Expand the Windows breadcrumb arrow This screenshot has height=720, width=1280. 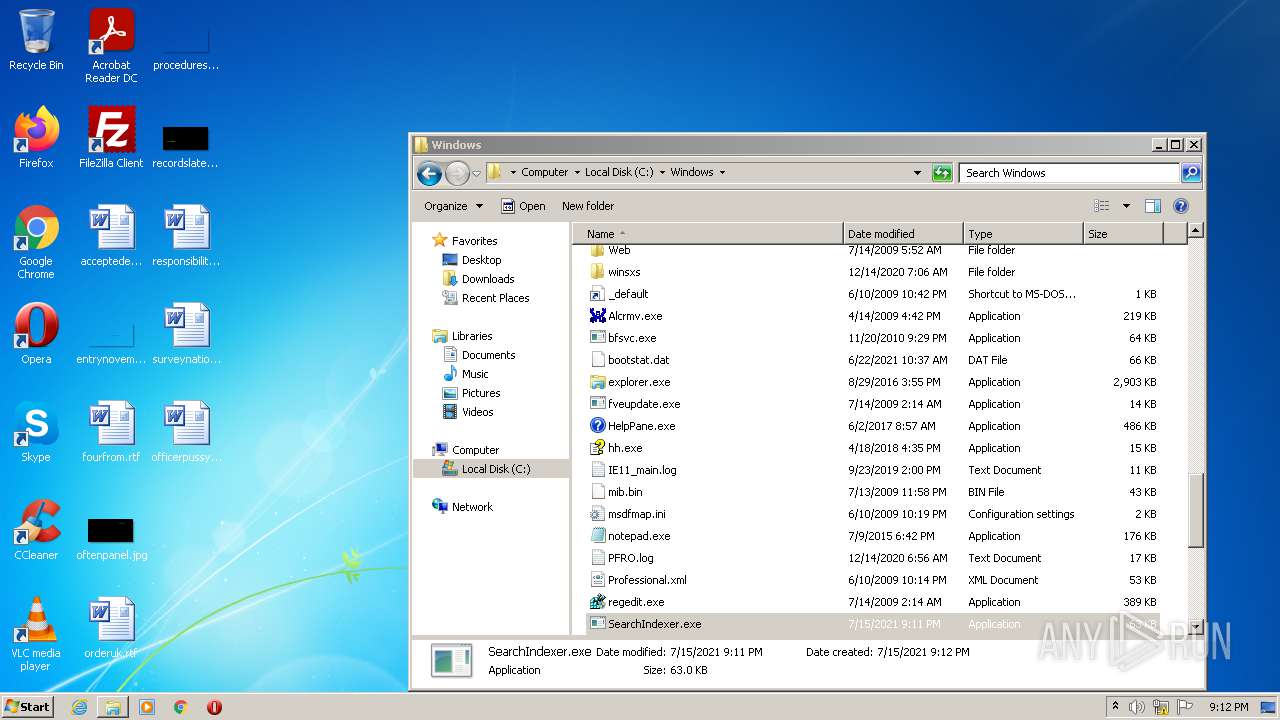point(722,173)
